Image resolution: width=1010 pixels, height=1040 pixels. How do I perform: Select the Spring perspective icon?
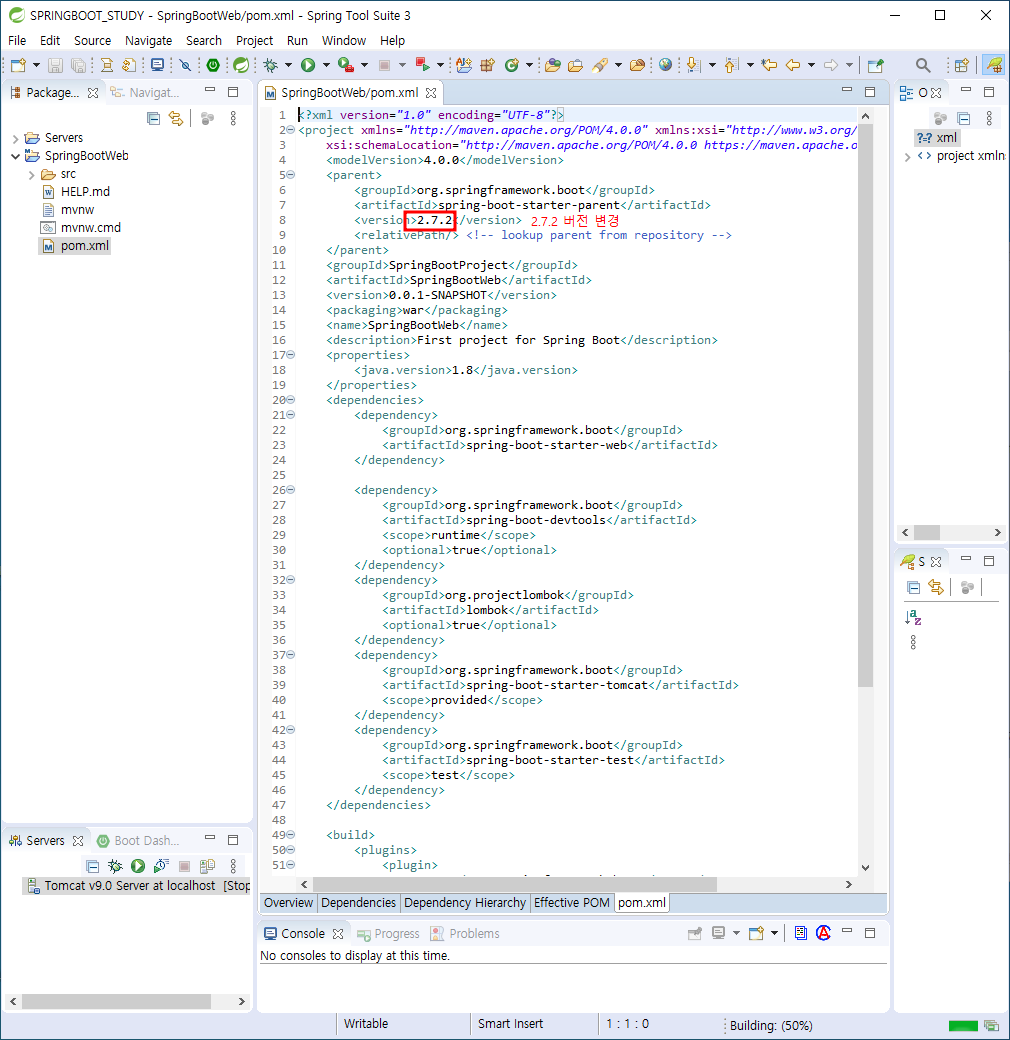[x=993, y=65]
